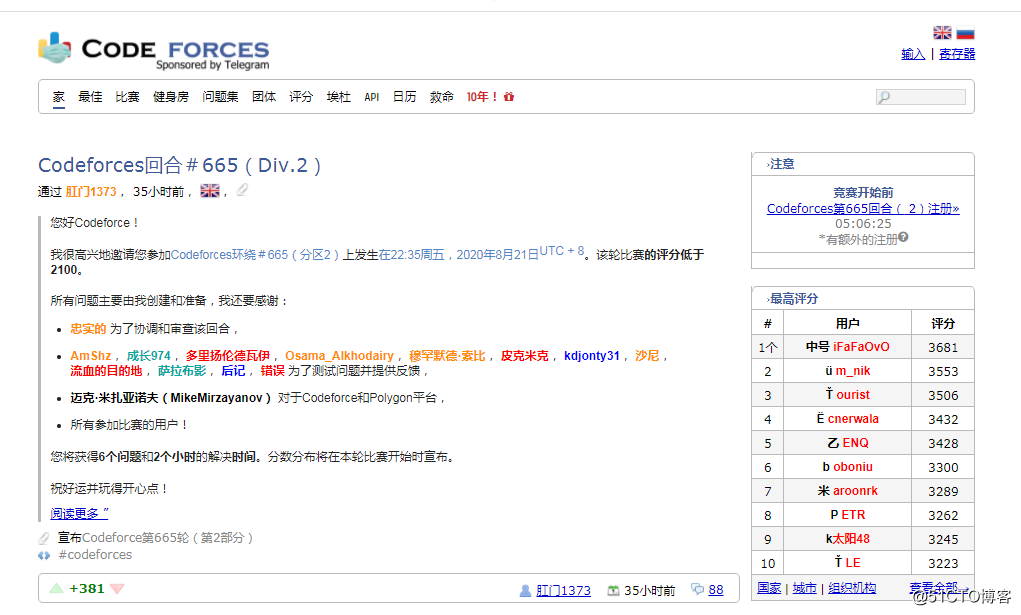Open author 肛门1373 profile in byline
This screenshot has width=1021, height=615.
click(91, 192)
